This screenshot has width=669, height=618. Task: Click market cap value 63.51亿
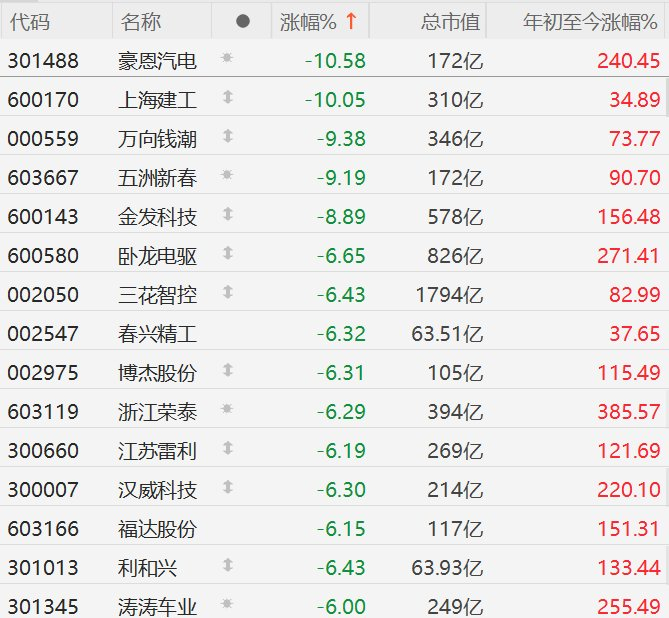(x=447, y=334)
